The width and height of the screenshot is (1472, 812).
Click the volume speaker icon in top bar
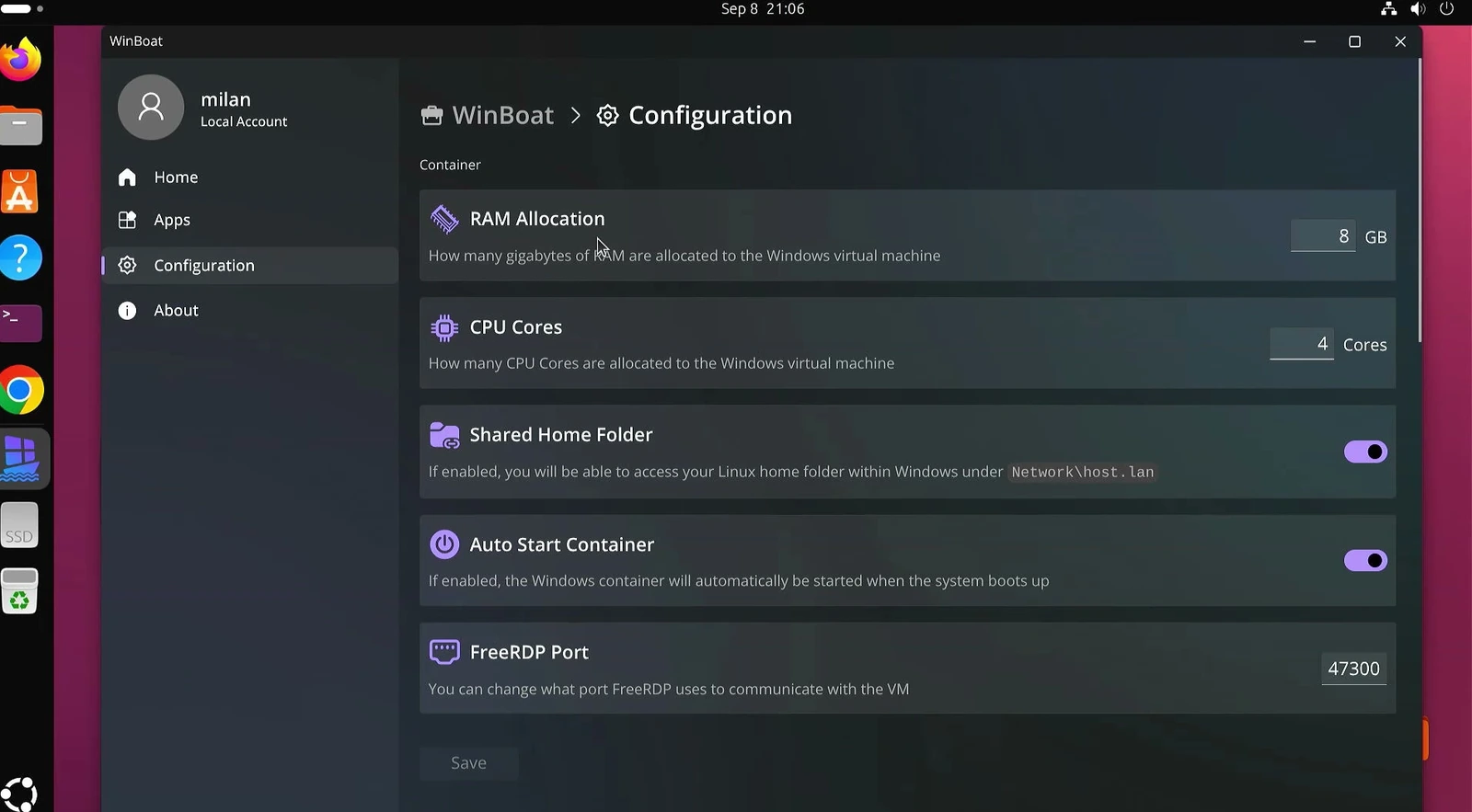pos(1418,9)
